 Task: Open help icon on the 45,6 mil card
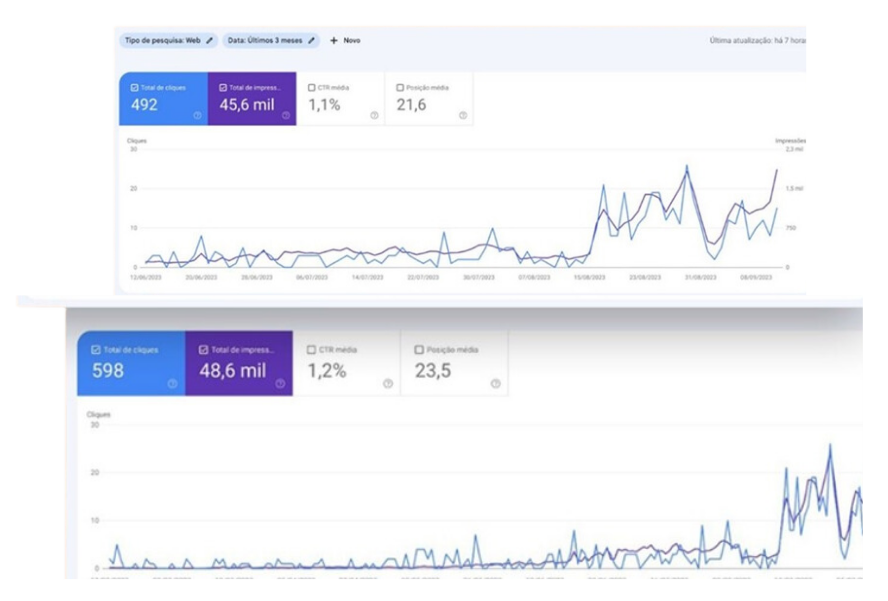tap(285, 115)
